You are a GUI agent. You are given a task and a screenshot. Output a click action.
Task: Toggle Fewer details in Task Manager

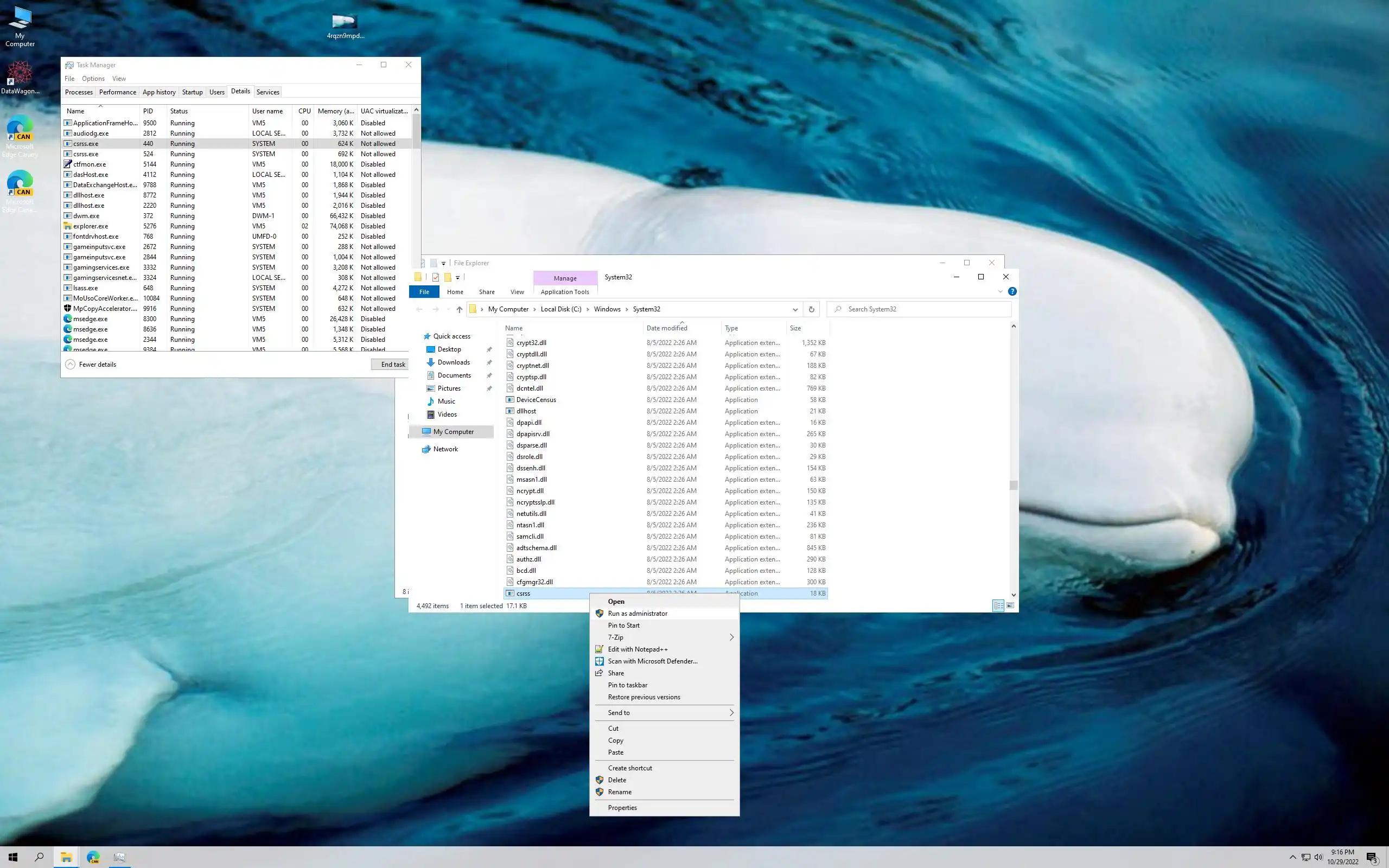coord(91,365)
